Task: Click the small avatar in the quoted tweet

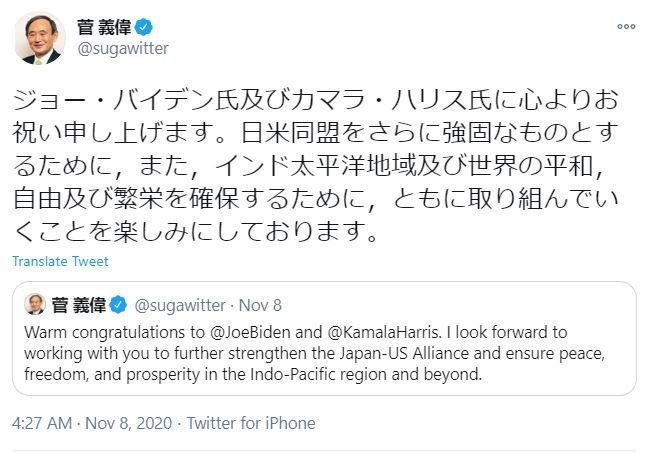Action: tap(34, 305)
